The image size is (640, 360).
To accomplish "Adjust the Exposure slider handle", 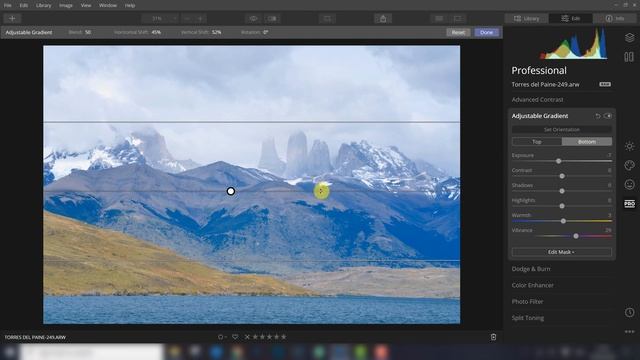I will tap(558, 161).
